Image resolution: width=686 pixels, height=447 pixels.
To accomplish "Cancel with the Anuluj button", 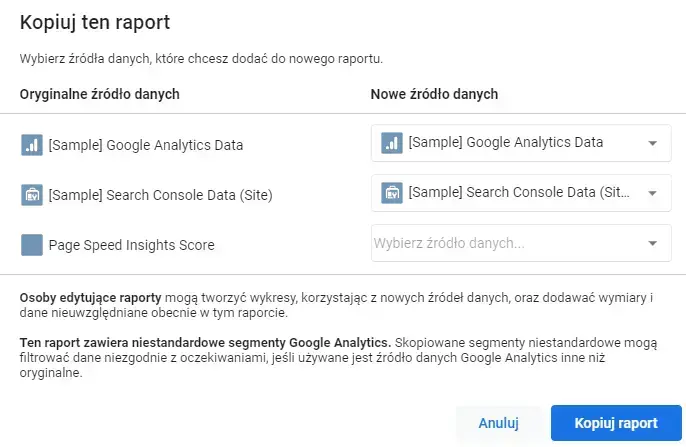I will 498,423.
